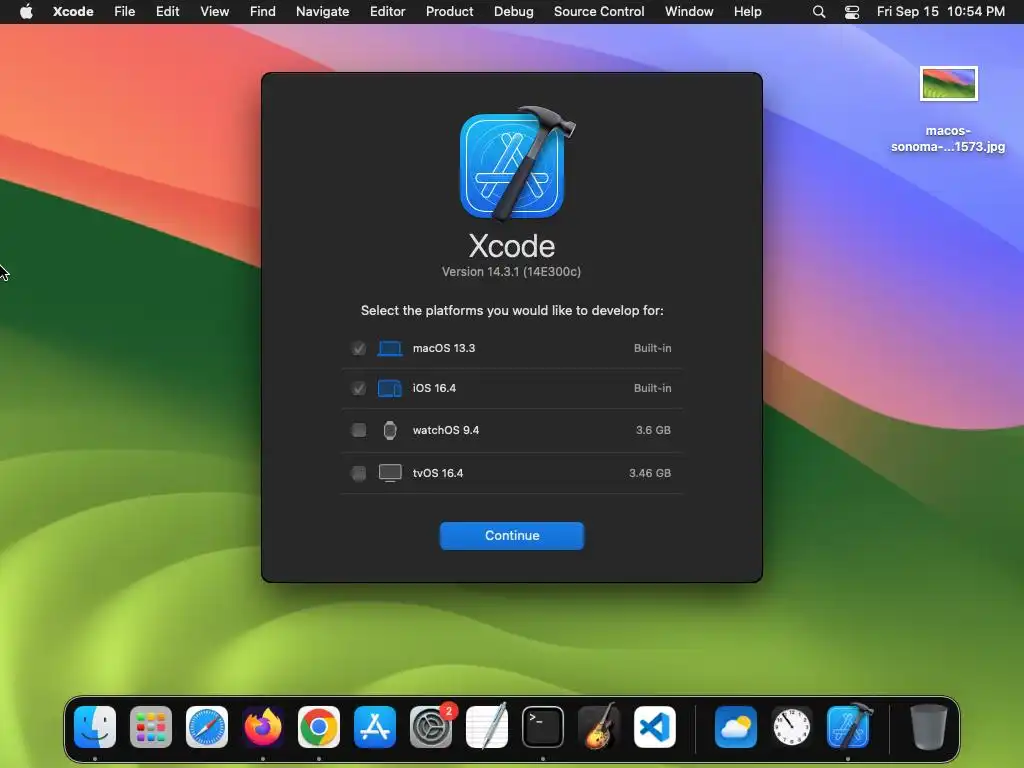
Task: Click Built-in text in iOS row
Action: [x=652, y=389]
